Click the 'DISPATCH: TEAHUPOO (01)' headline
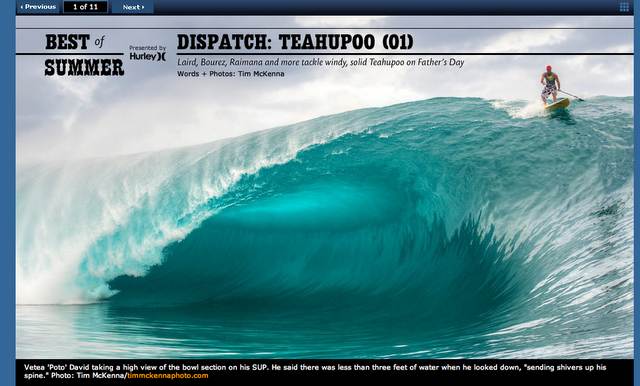The image size is (640, 386). click(x=295, y=42)
